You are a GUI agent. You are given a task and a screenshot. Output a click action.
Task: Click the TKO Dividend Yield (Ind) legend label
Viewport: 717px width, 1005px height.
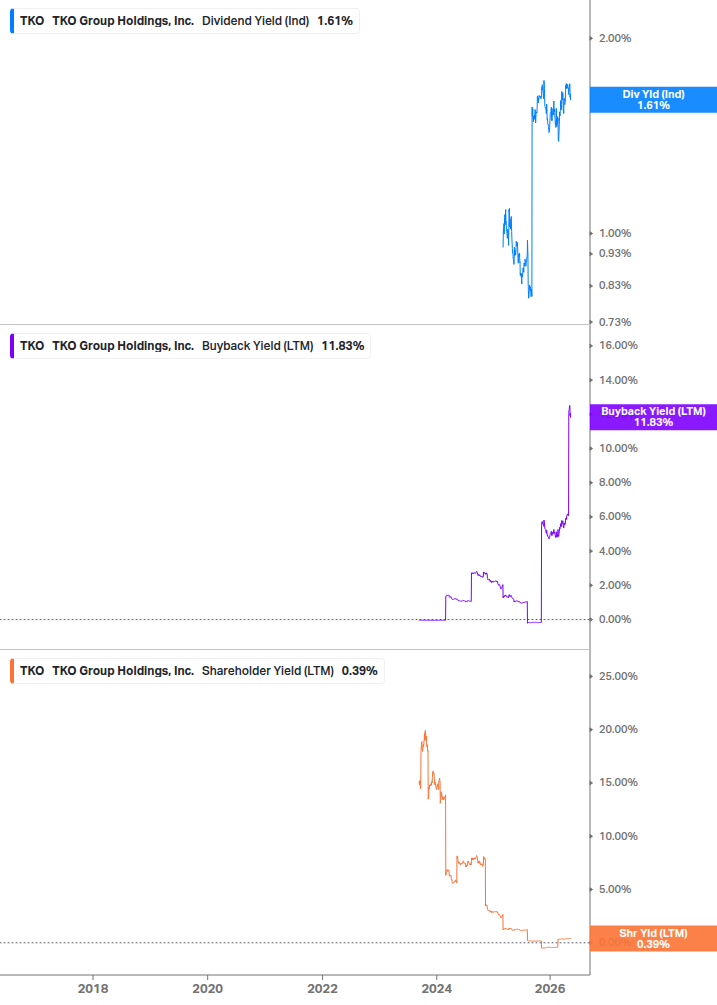tap(185, 21)
